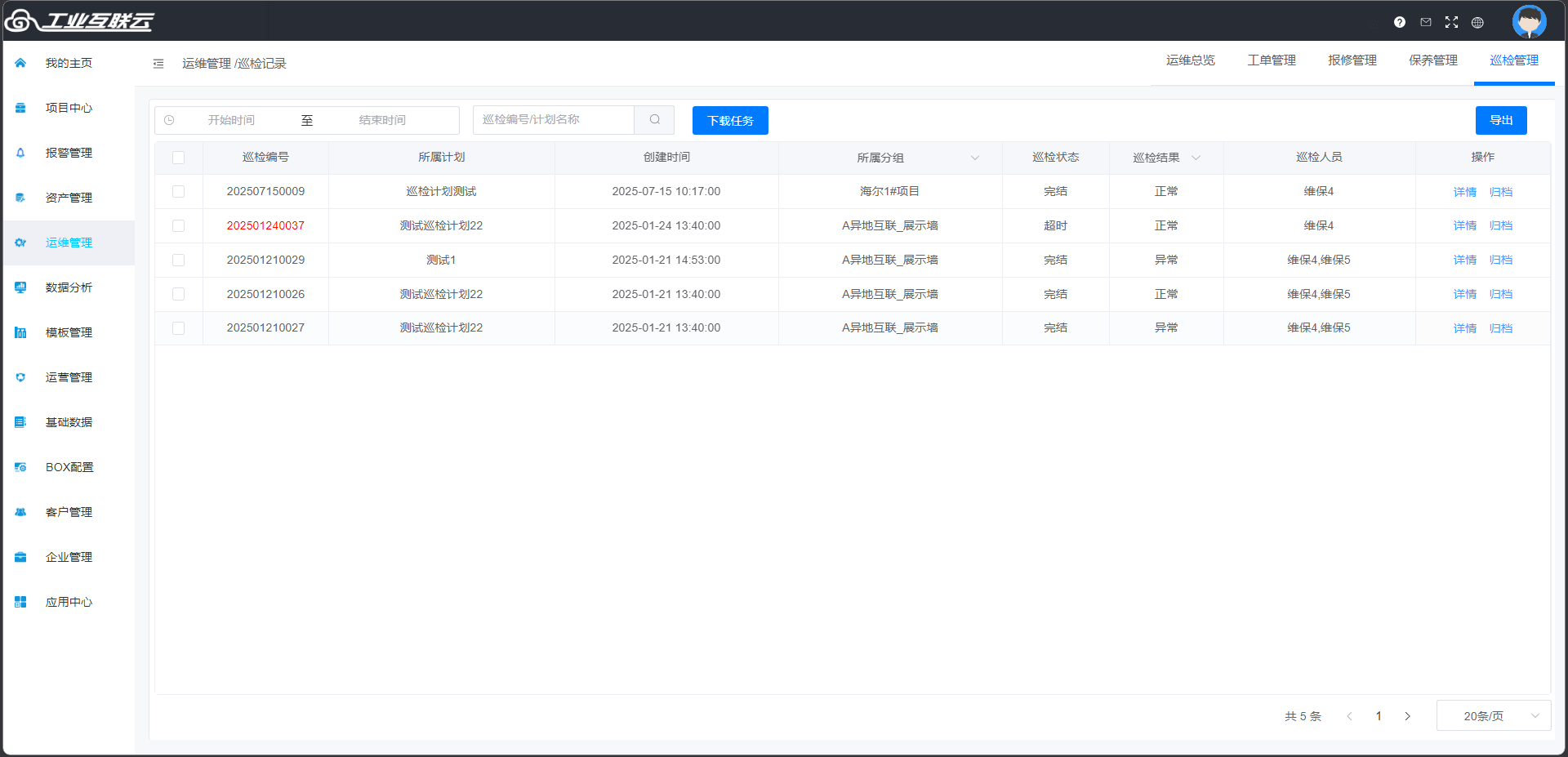This screenshot has height=757, width=1568.
Task: Click the 创建时间 column header
Action: point(666,157)
